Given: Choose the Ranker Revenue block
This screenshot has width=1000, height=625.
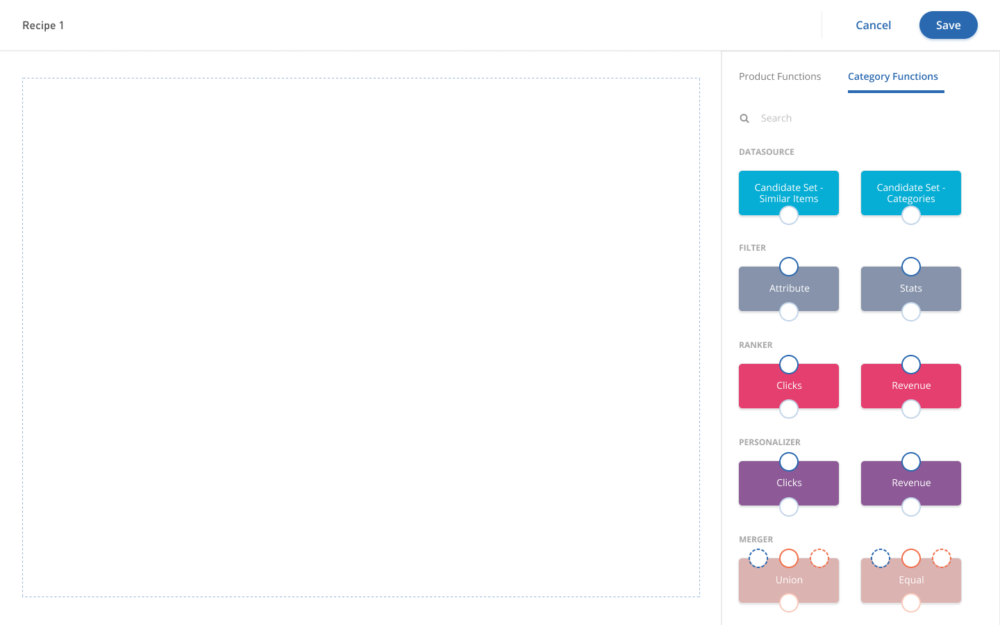Looking at the screenshot, I should [910, 386].
